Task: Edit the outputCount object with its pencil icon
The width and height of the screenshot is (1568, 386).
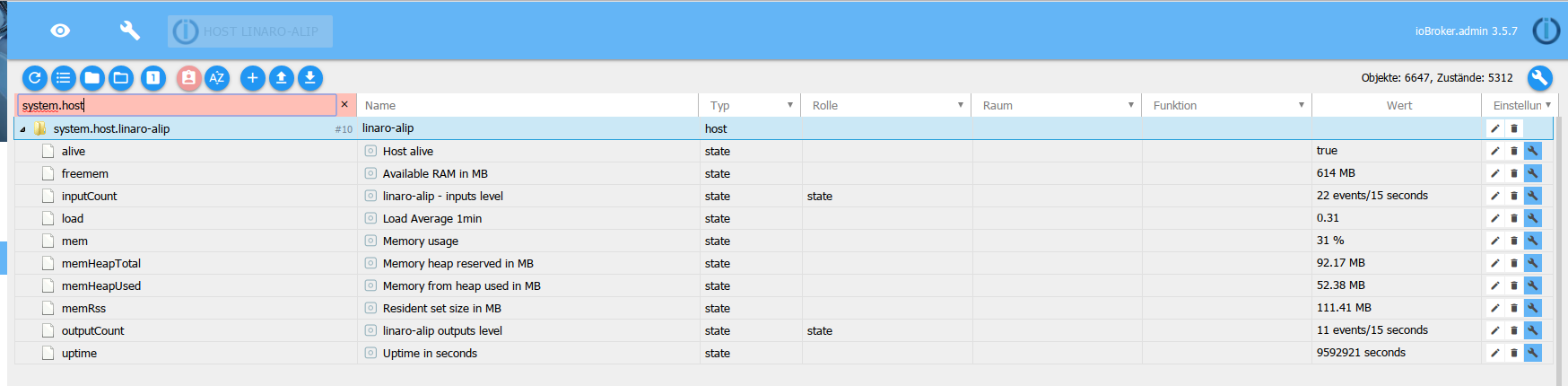Action: 1495,330
